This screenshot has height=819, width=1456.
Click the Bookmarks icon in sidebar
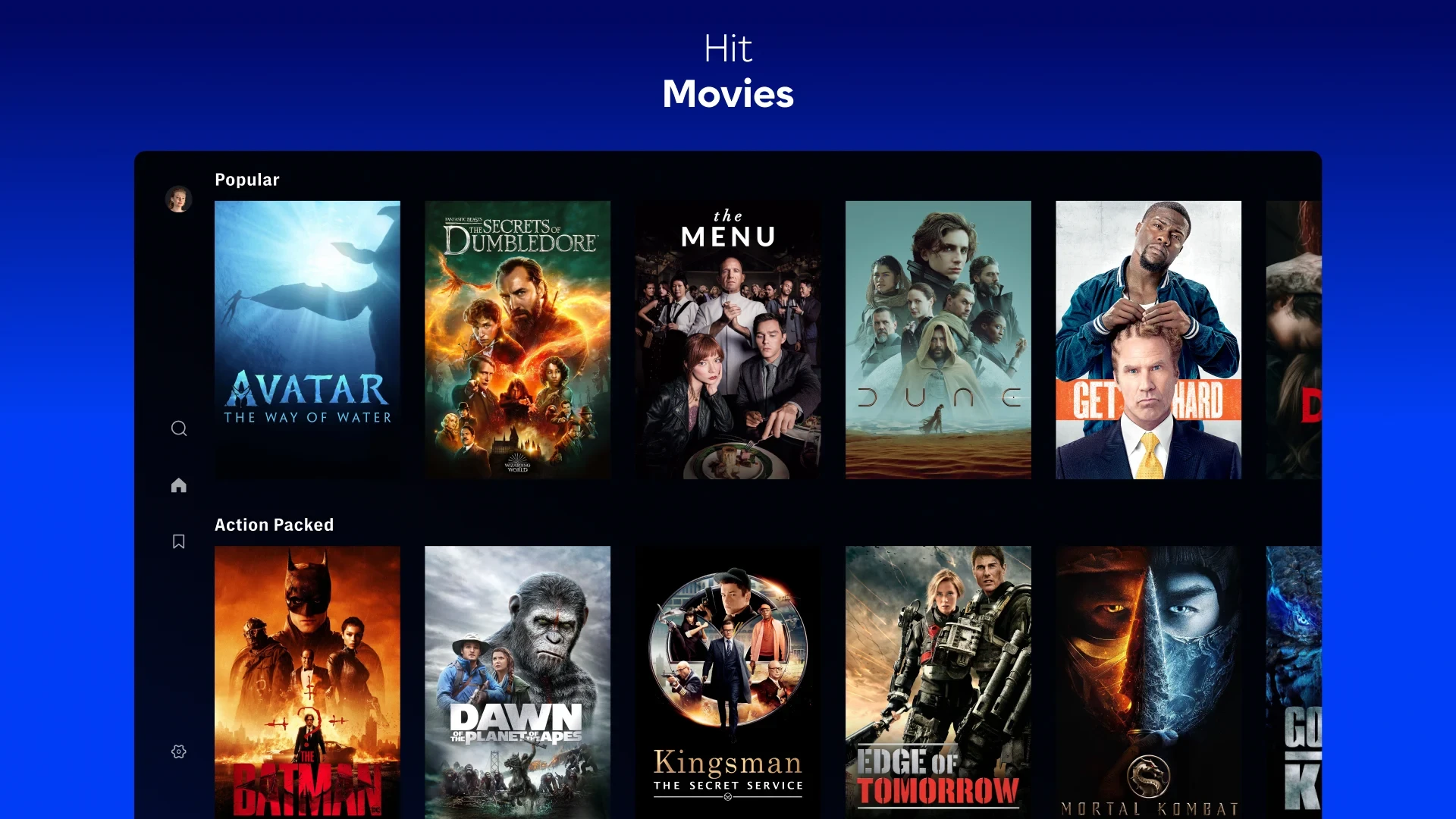178,541
